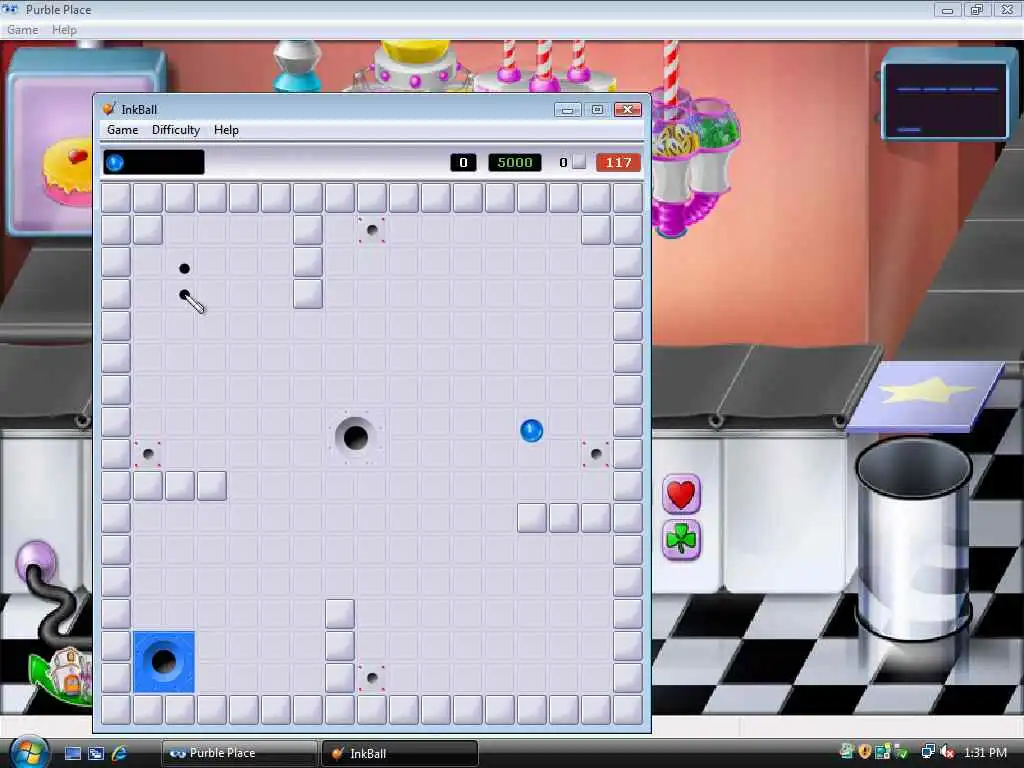Open Purble Place Help menu

[x=64, y=30]
